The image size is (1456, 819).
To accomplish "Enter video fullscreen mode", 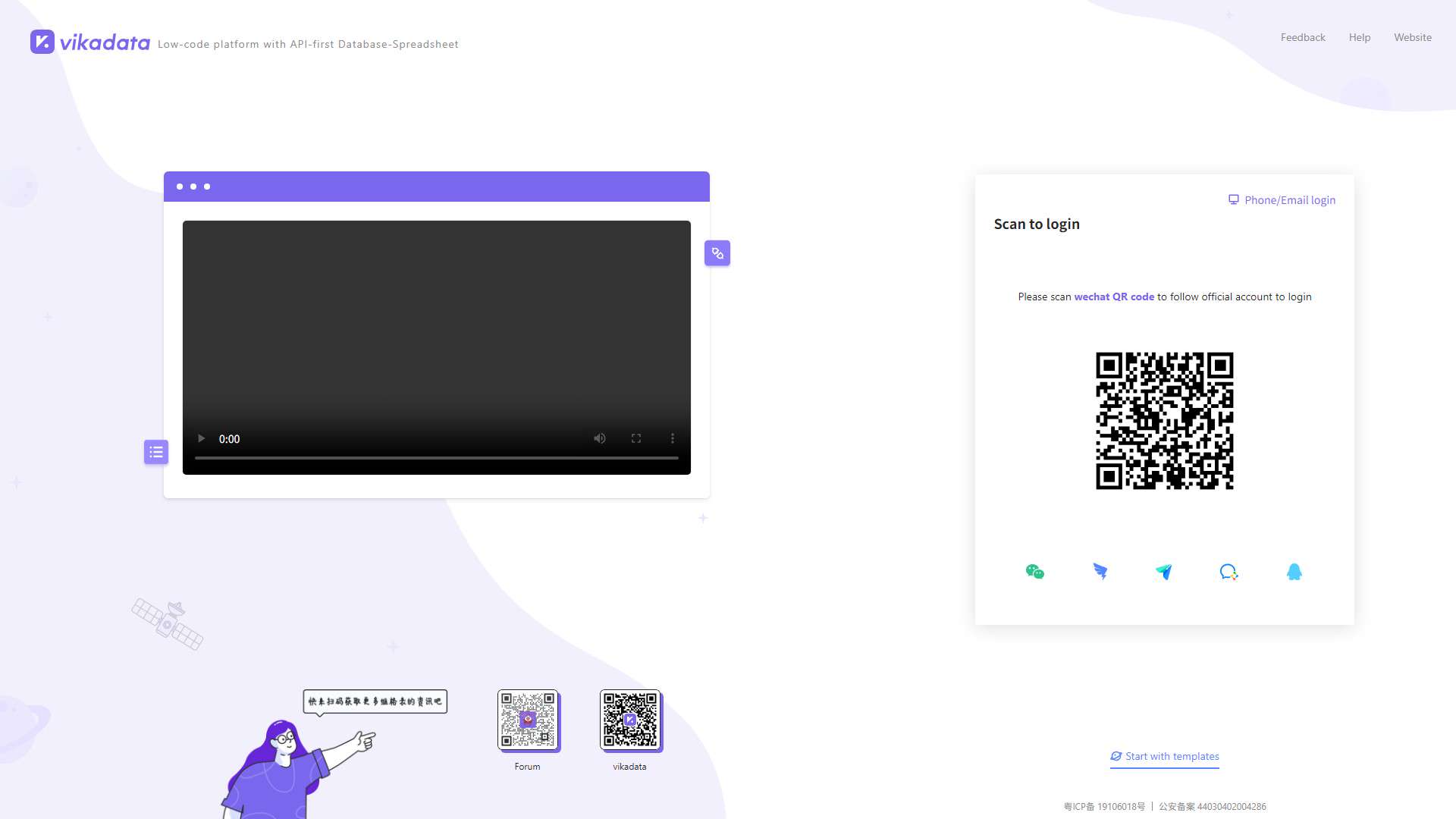I will pyautogui.click(x=636, y=438).
